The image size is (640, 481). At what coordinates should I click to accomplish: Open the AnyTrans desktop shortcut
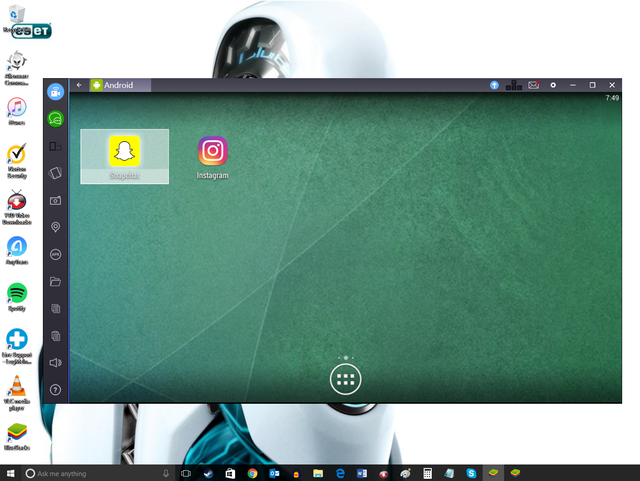coord(17,251)
